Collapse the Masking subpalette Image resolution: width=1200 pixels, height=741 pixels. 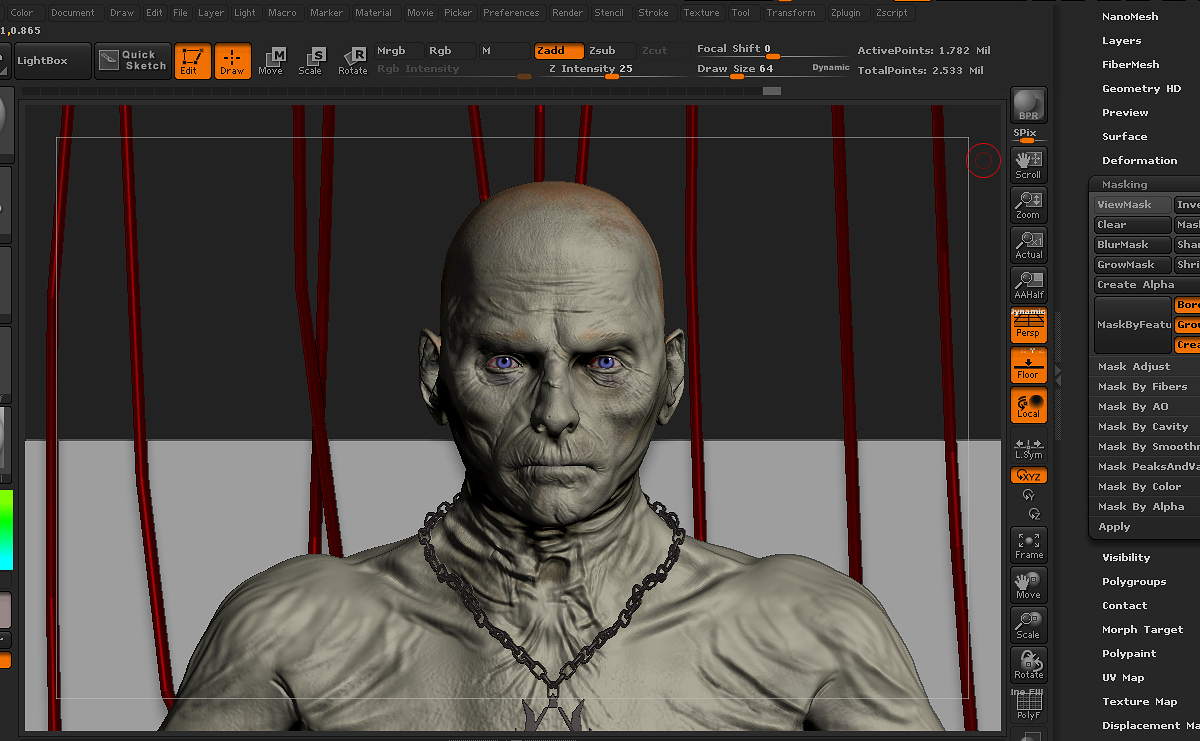pyautogui.click(x=1124, y=184)
